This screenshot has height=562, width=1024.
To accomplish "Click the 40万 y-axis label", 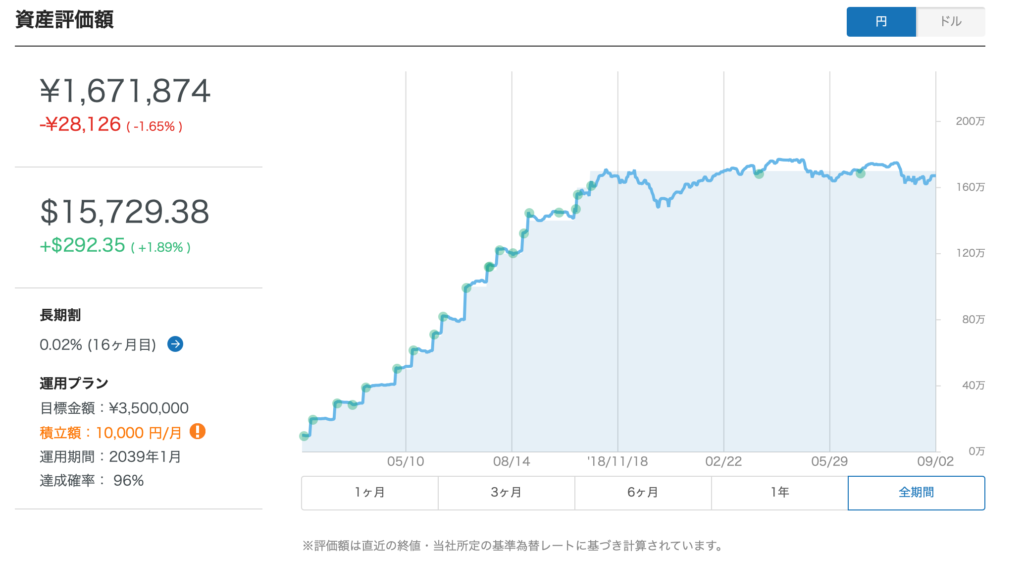I will pyautogui.click(x=973, y=385).
